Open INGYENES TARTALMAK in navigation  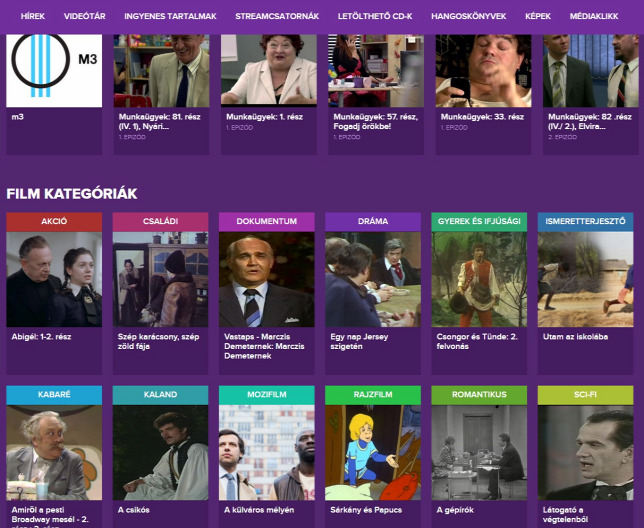(170, 16)
